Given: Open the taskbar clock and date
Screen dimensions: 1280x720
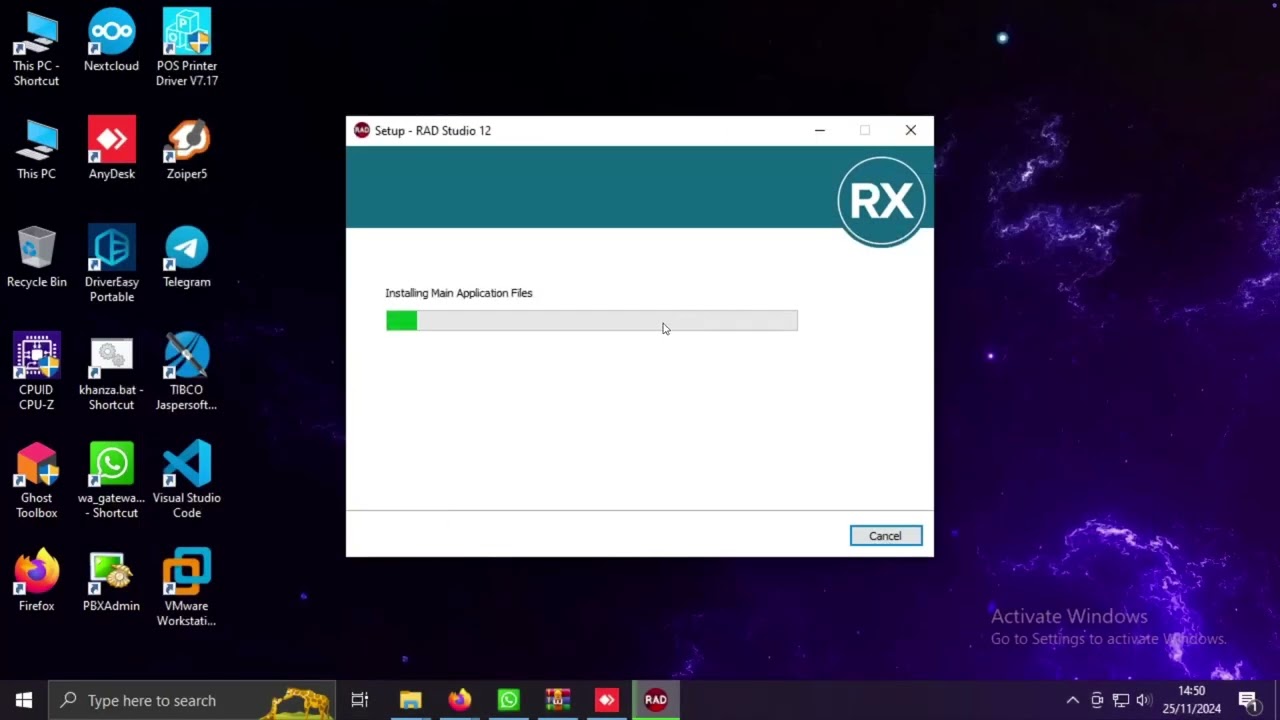Looking at the screenshot, I should point(1191,700).
